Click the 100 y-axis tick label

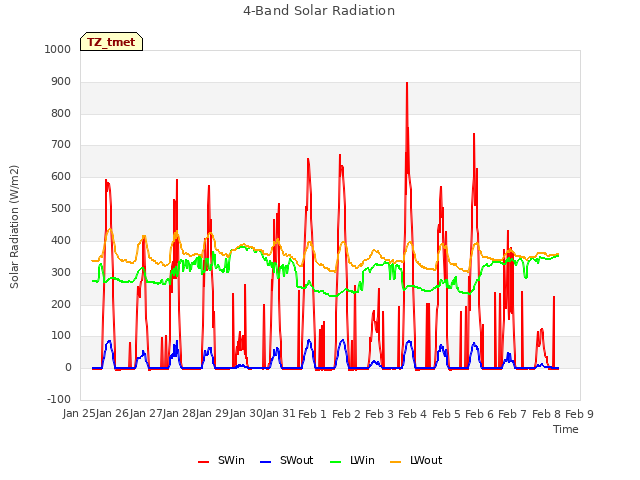(x=61, y=336)
